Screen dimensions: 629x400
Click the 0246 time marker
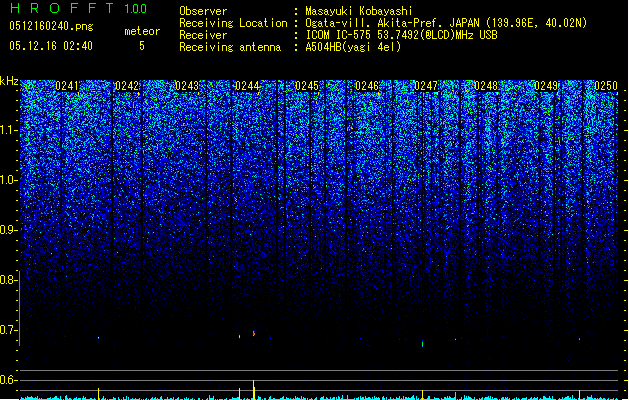[367, 86]
